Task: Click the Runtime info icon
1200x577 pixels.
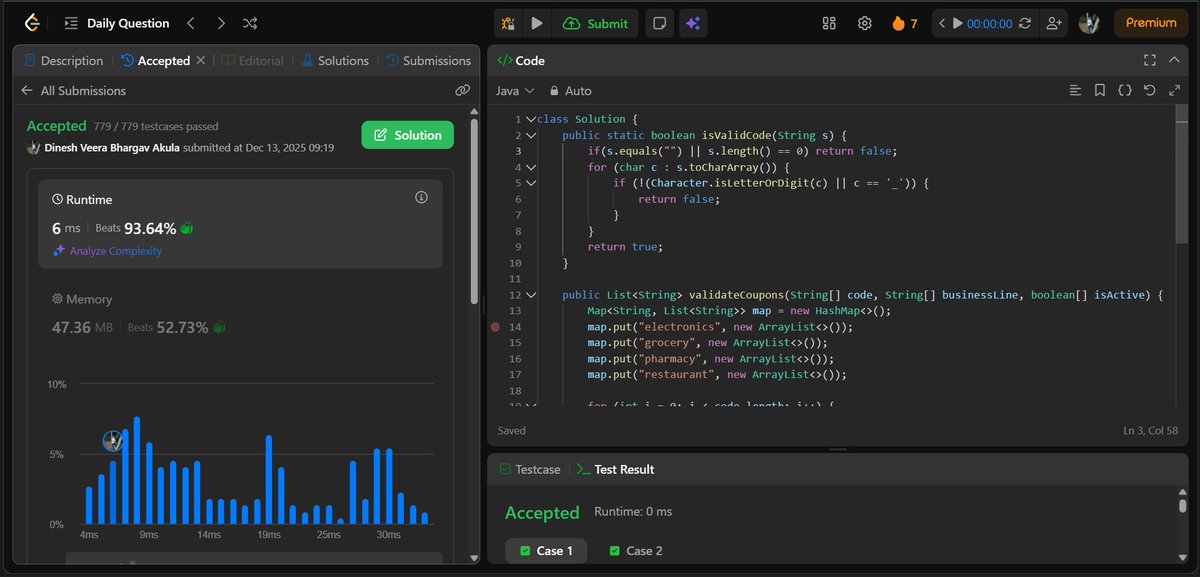Action: click(x=421, y=198)
